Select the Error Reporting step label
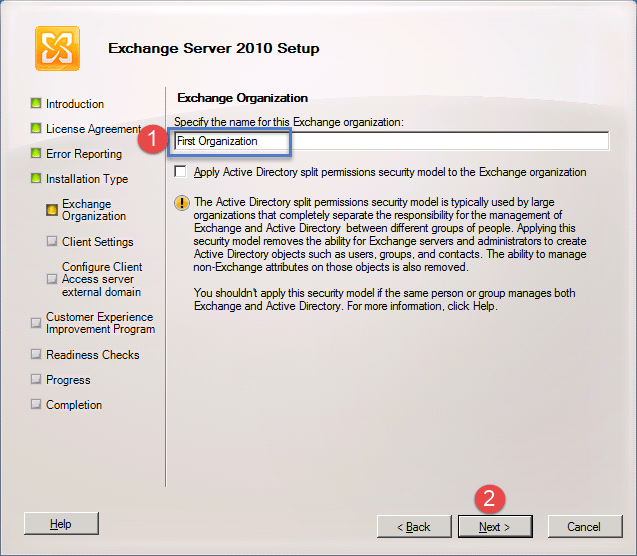 click(84, 154)
